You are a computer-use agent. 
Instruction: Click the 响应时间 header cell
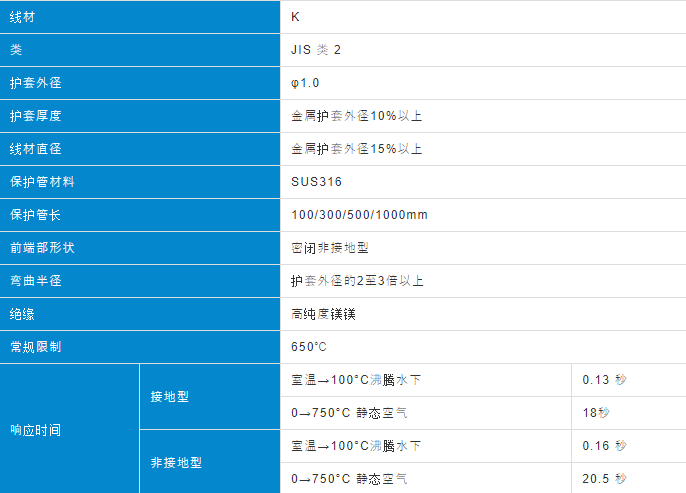point(35,429)
